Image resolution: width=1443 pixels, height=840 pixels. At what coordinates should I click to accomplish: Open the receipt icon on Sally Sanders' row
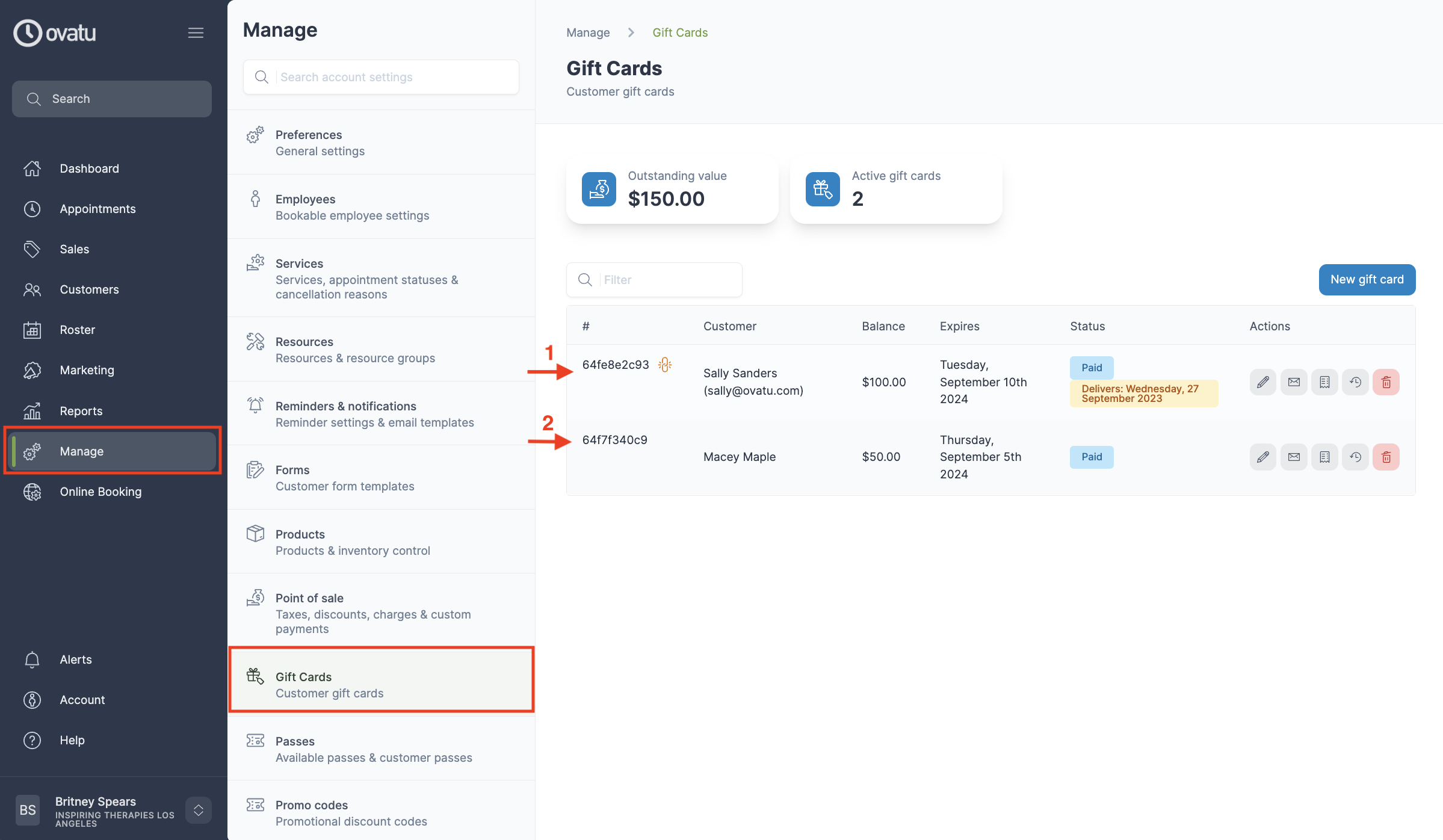(x=1324, y=382)
